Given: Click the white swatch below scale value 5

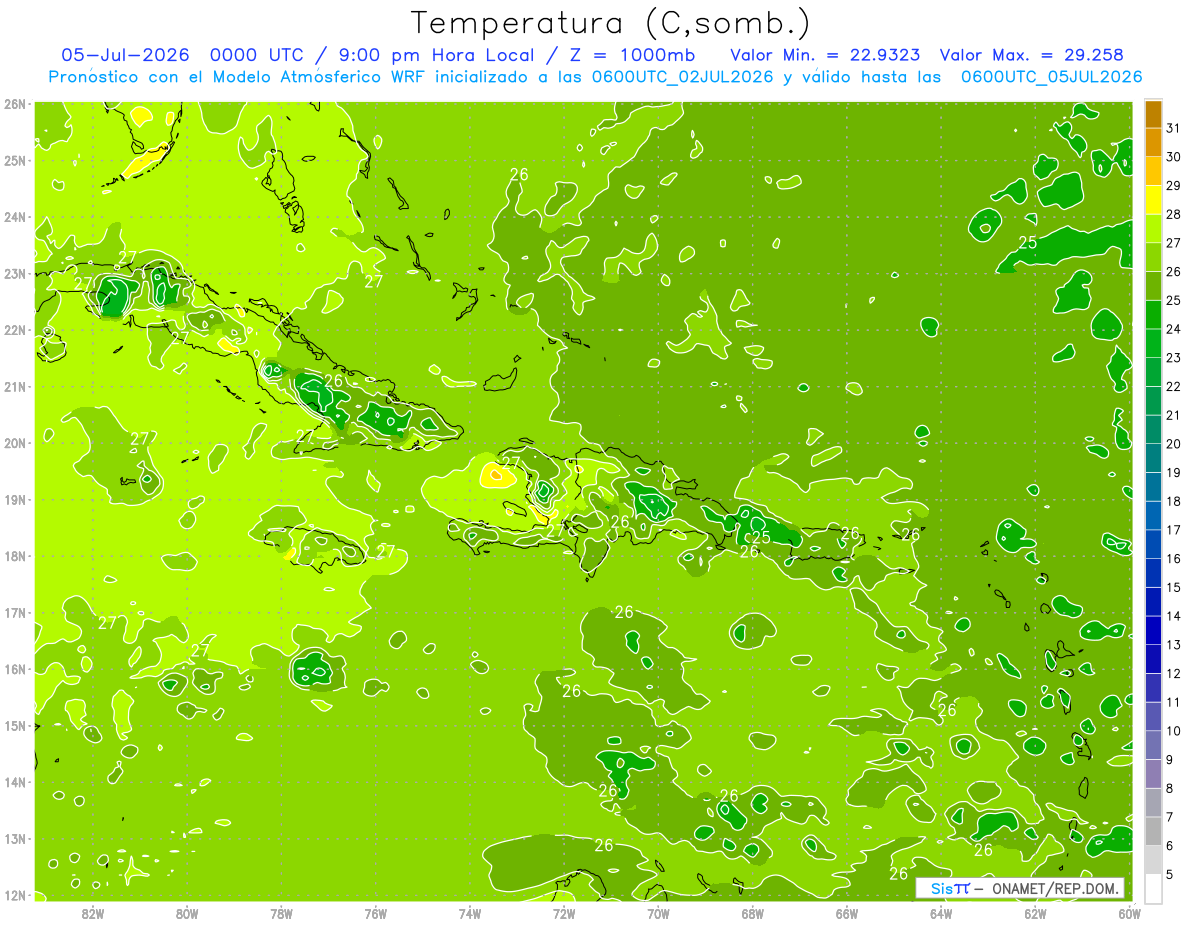Looking at the screenshot, I should 1153,888.
